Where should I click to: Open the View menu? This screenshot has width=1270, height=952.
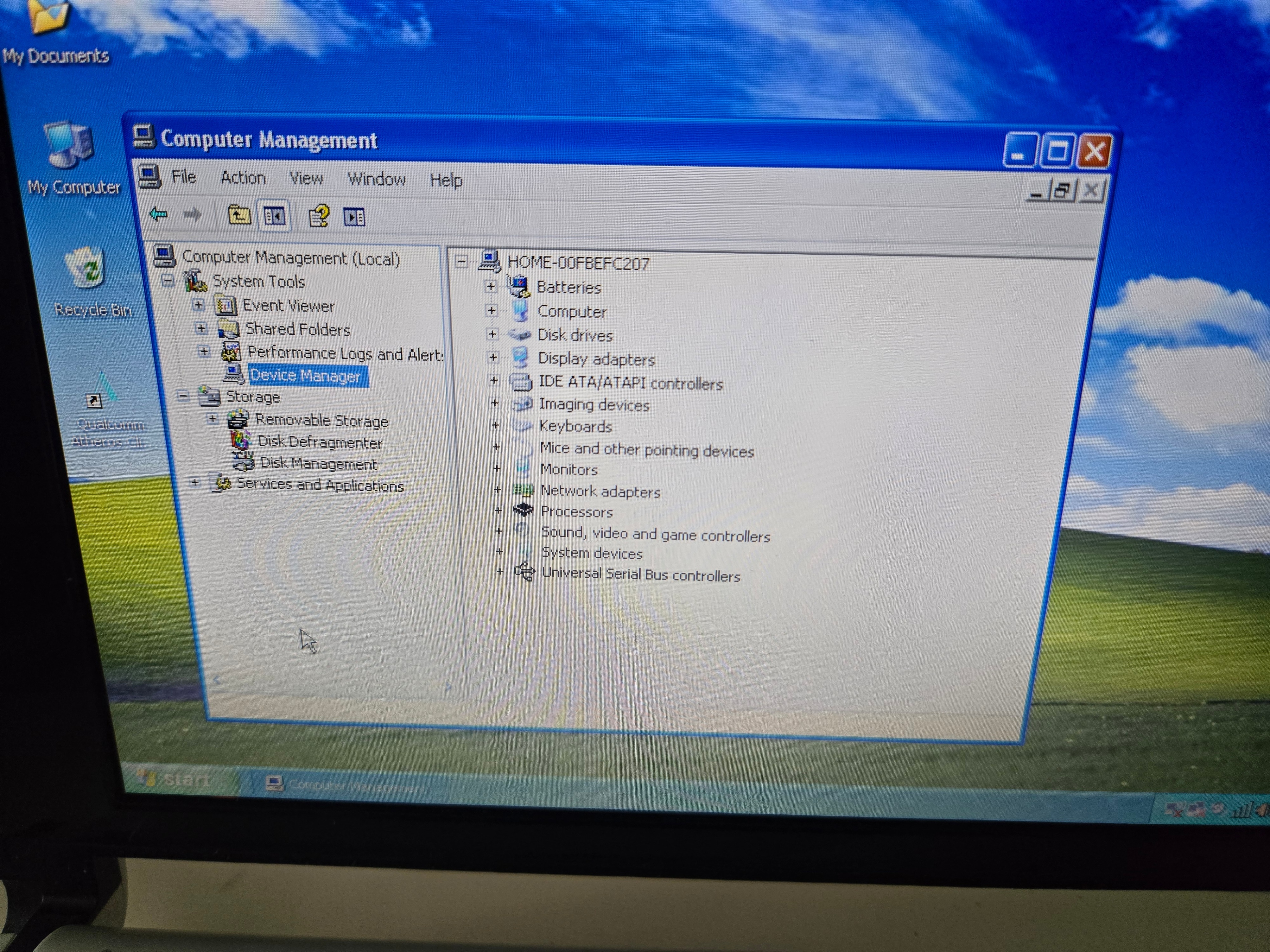coord(306,179)
